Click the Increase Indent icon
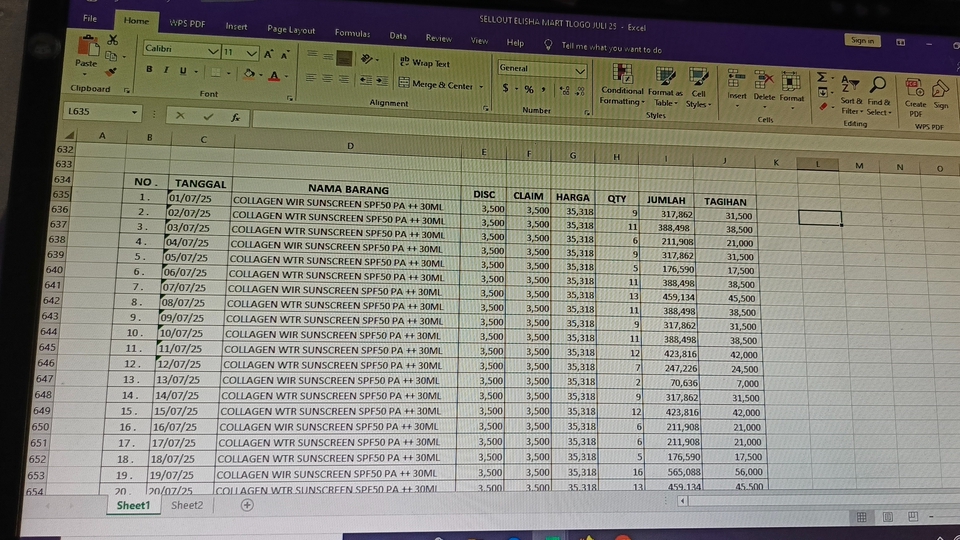The width and height of the screenshot is (960, 540). [x=381, y=80]
